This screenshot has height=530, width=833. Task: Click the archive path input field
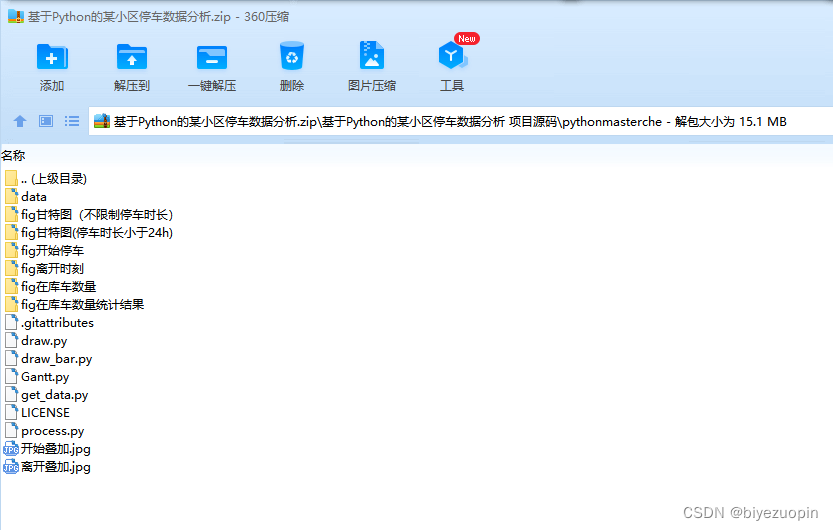click(x=461, y=122)
